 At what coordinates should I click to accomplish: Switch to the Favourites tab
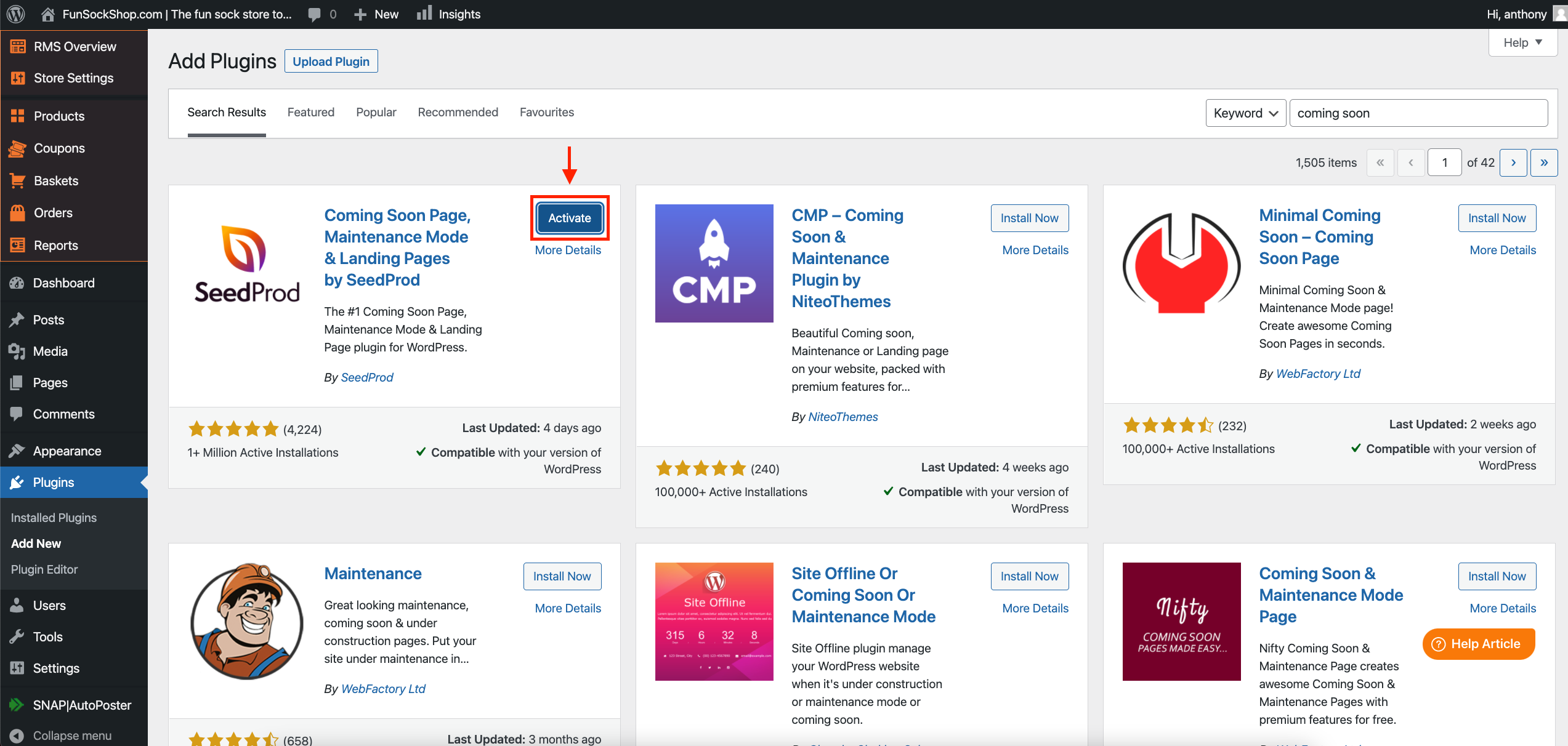click(x=546, y=112)
